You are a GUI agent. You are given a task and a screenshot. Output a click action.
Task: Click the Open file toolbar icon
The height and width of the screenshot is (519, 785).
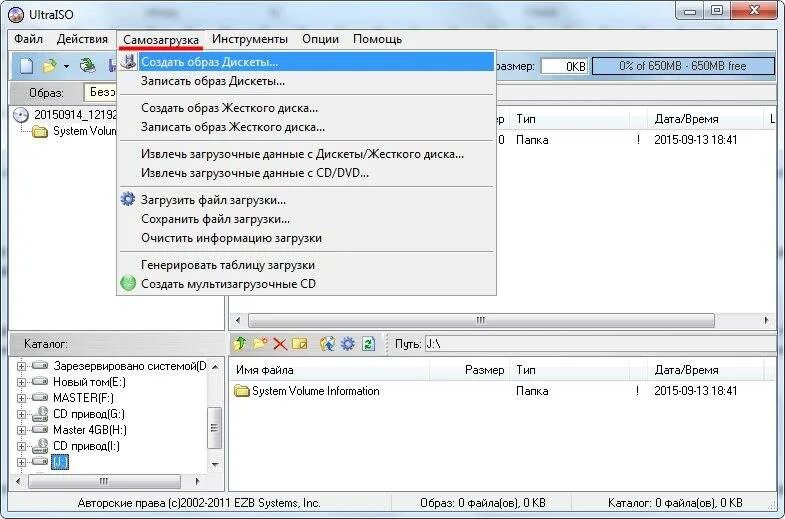(x=50, y=66)
